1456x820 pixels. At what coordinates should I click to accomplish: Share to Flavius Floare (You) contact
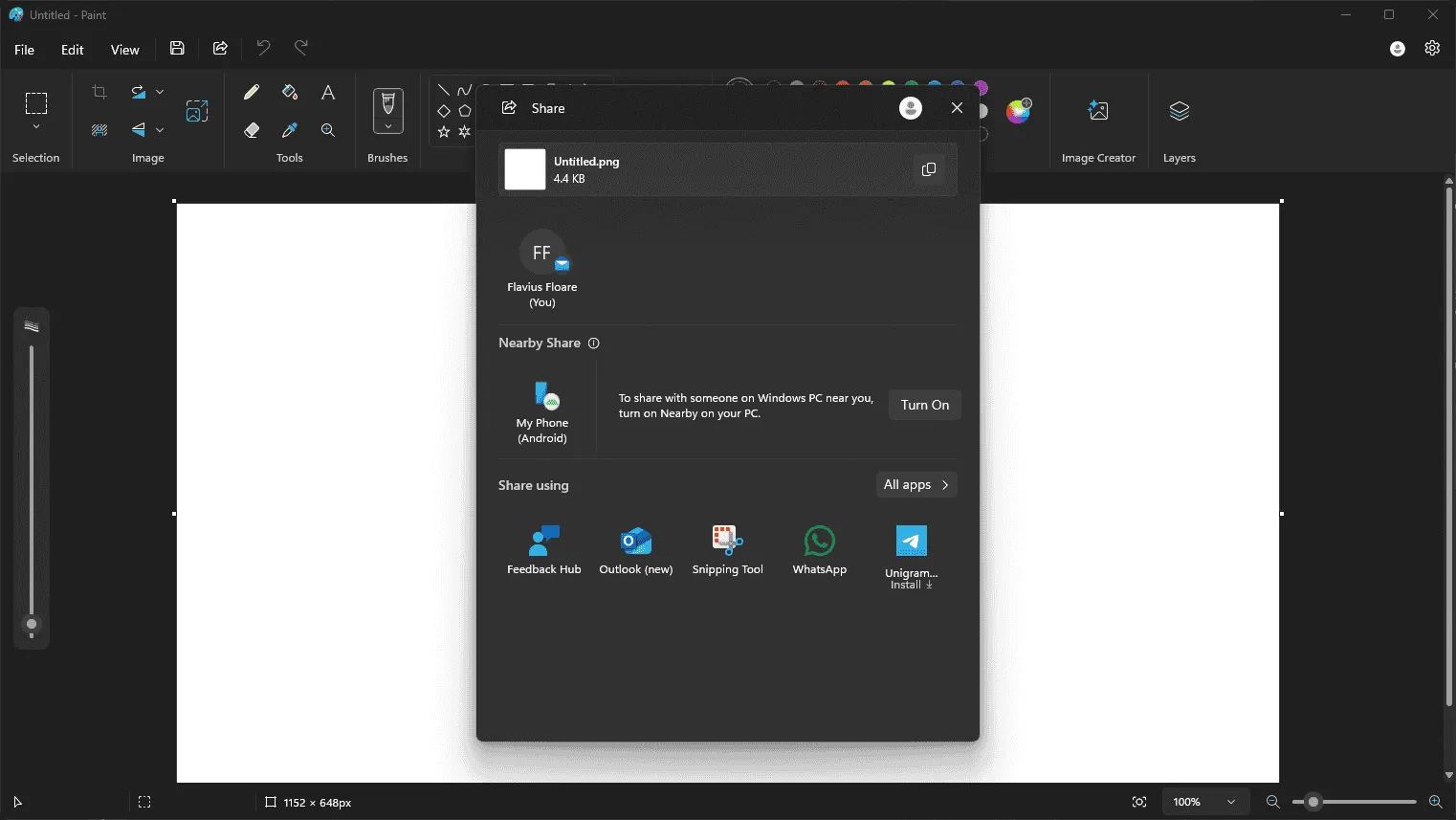[x=542, y=269]
